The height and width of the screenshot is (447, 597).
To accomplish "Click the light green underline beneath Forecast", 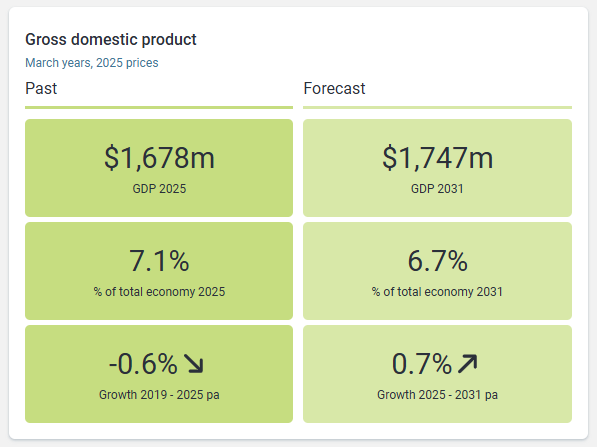I will point(437,108).
